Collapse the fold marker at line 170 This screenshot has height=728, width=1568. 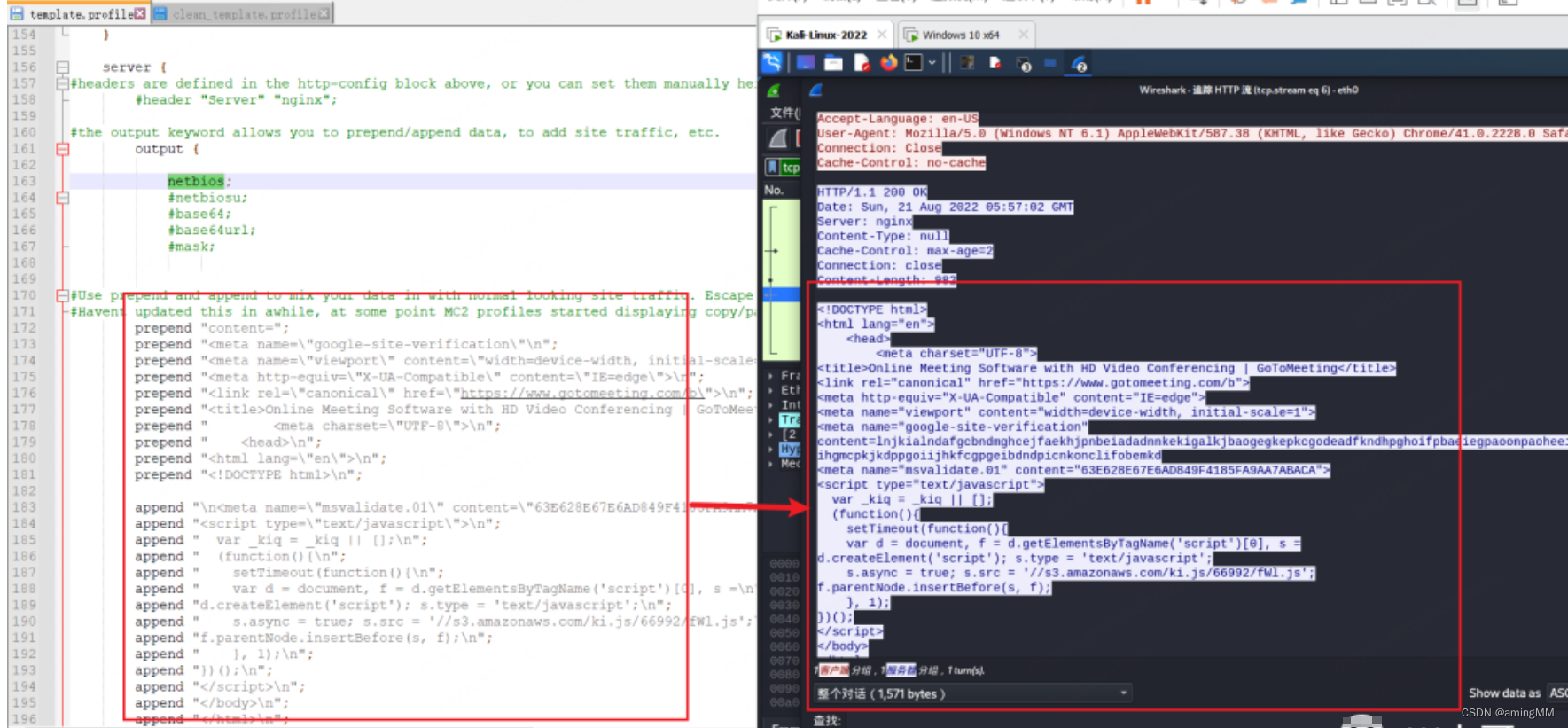(x=63, y=295)
